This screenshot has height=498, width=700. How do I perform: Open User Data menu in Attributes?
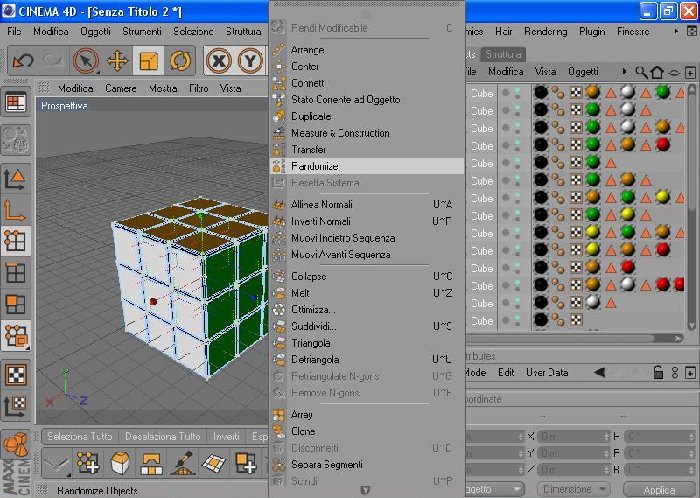pos(547,372)
